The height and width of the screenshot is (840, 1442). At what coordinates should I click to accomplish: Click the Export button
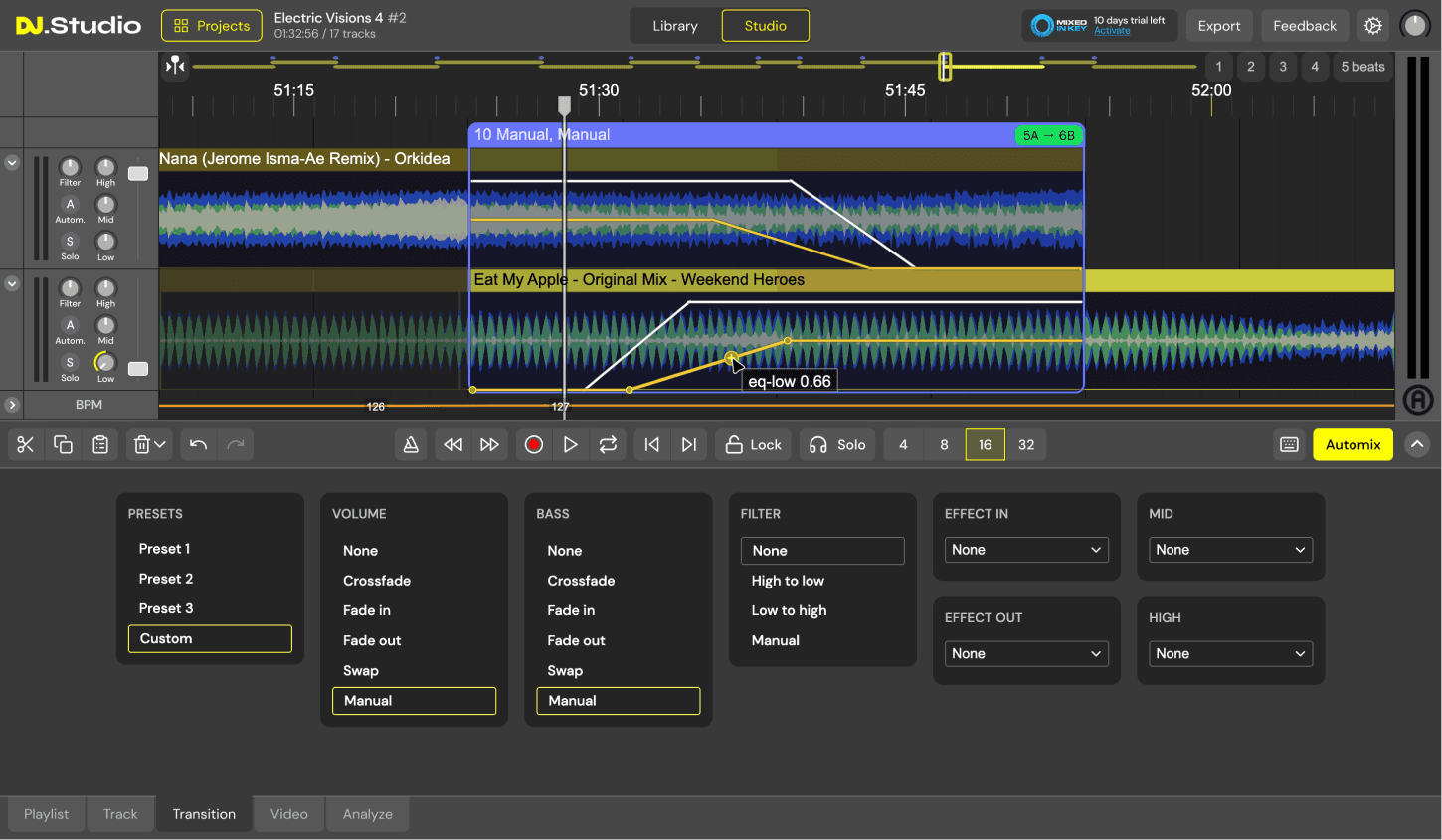[1219, 26]
